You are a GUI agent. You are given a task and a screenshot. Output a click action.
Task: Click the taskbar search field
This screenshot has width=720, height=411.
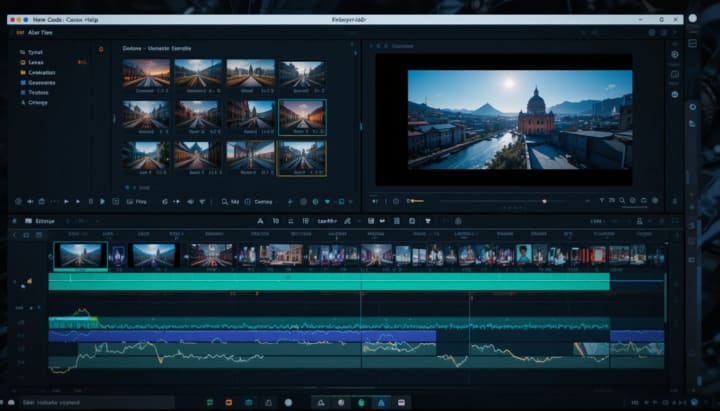pyautogui.click(x=96, y=403)
